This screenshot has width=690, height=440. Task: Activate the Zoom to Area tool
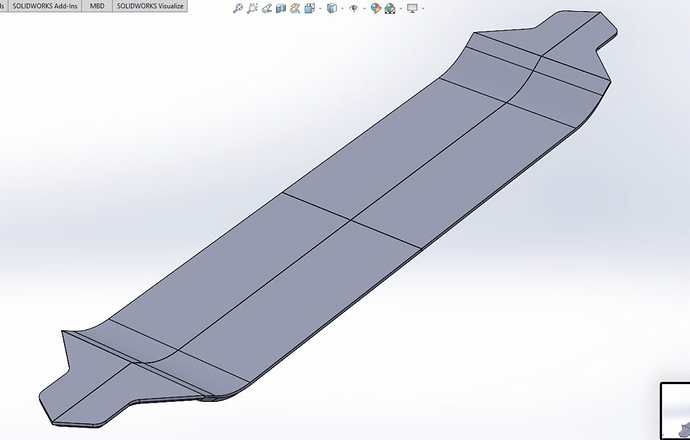[x=252, y=8]
